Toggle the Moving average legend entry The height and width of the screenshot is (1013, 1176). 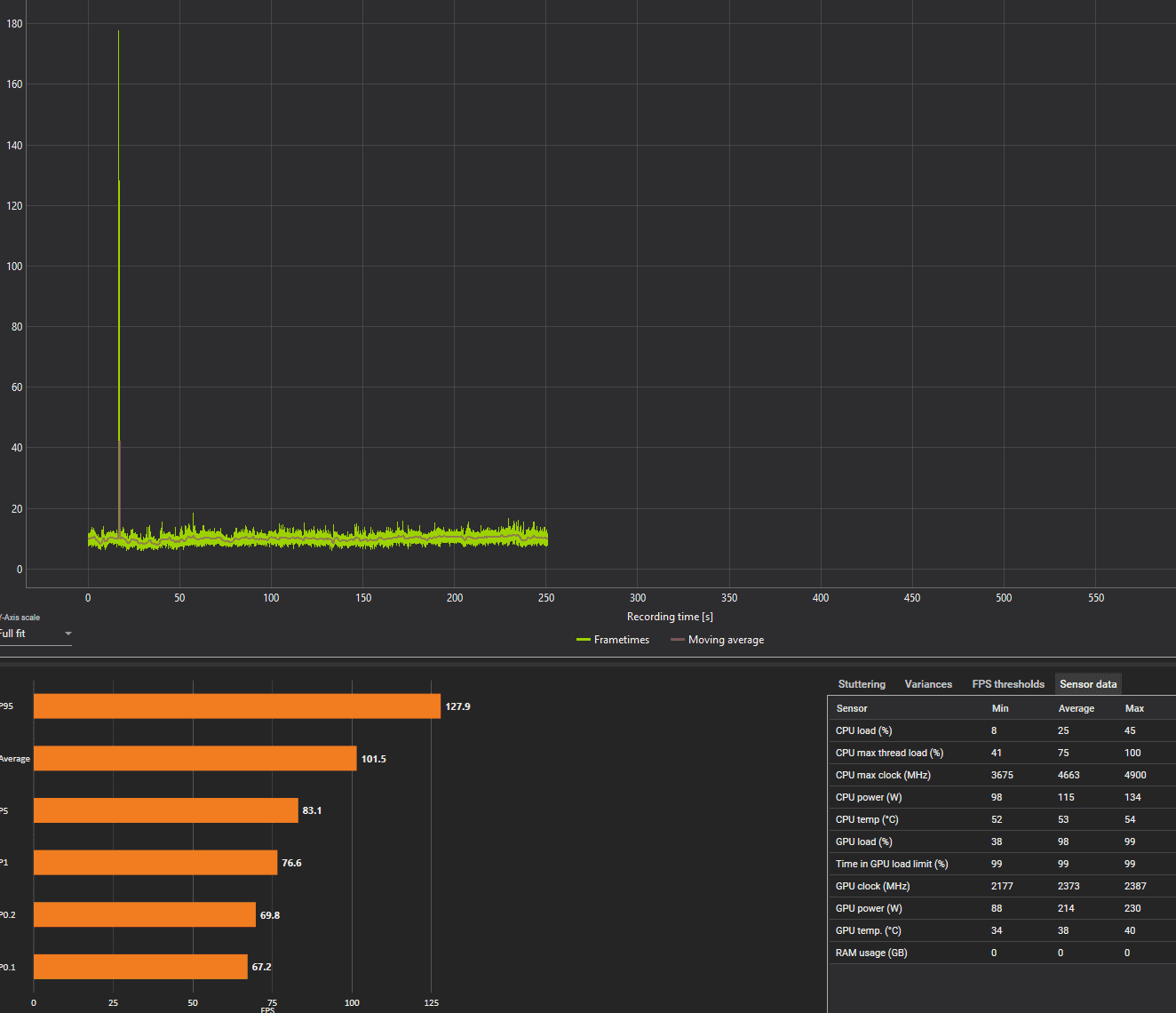tap(717, 640)
